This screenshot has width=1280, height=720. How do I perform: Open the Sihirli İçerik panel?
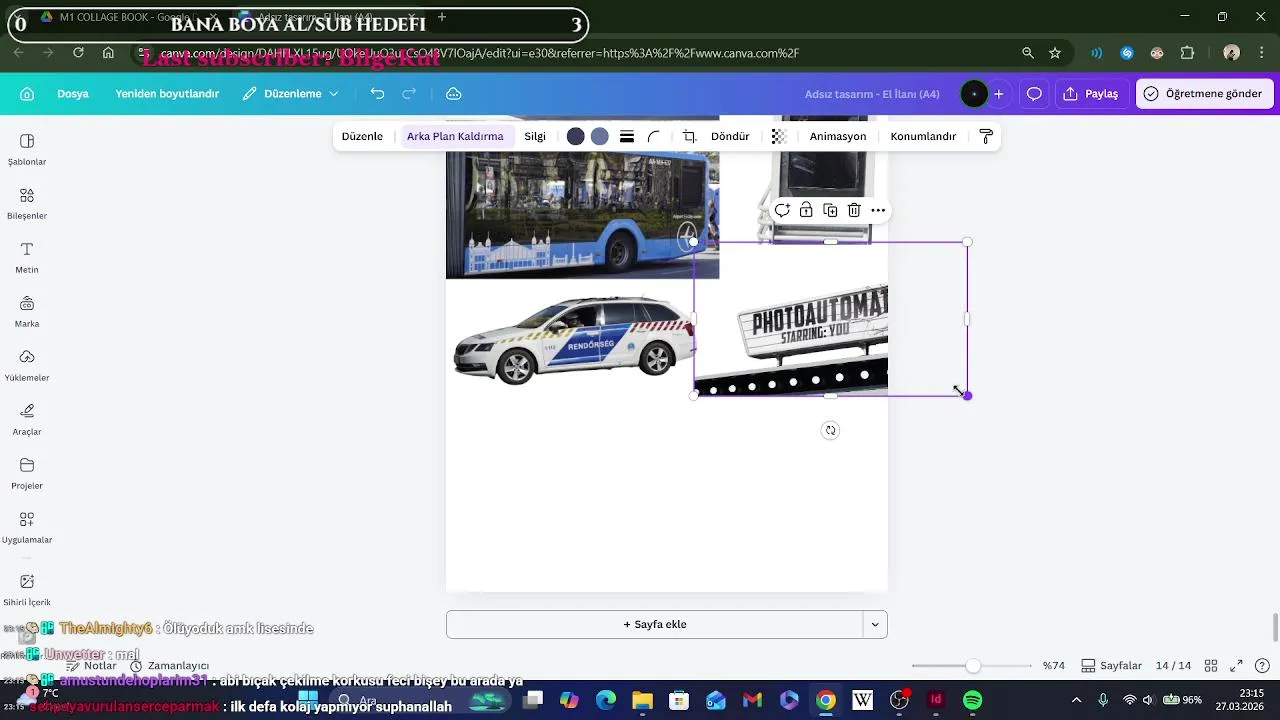(27, 589)
